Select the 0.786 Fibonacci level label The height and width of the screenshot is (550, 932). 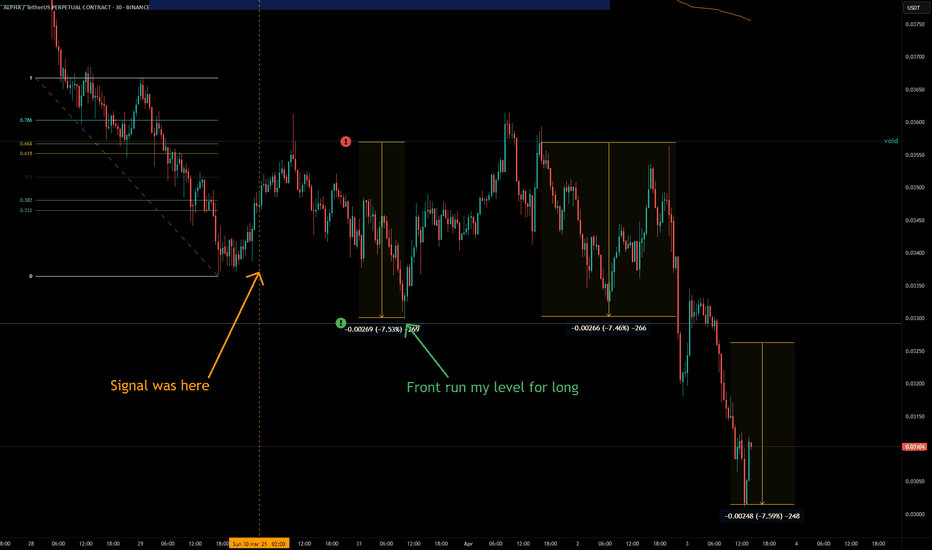(26, 120)
